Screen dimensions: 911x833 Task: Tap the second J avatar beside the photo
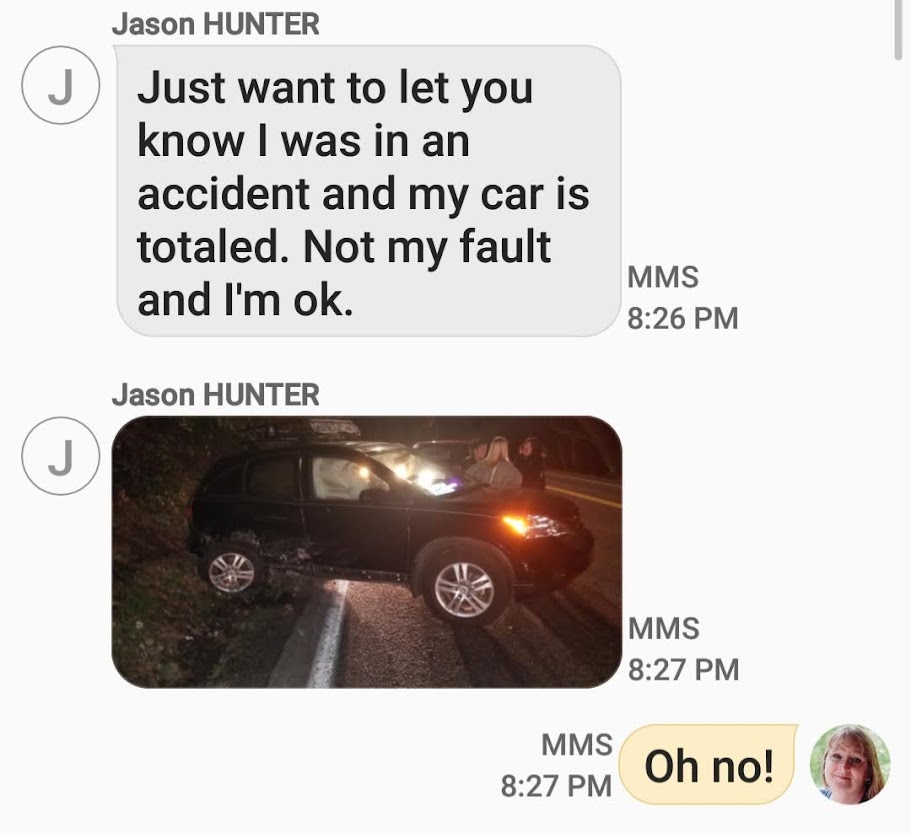click(60, 456)
